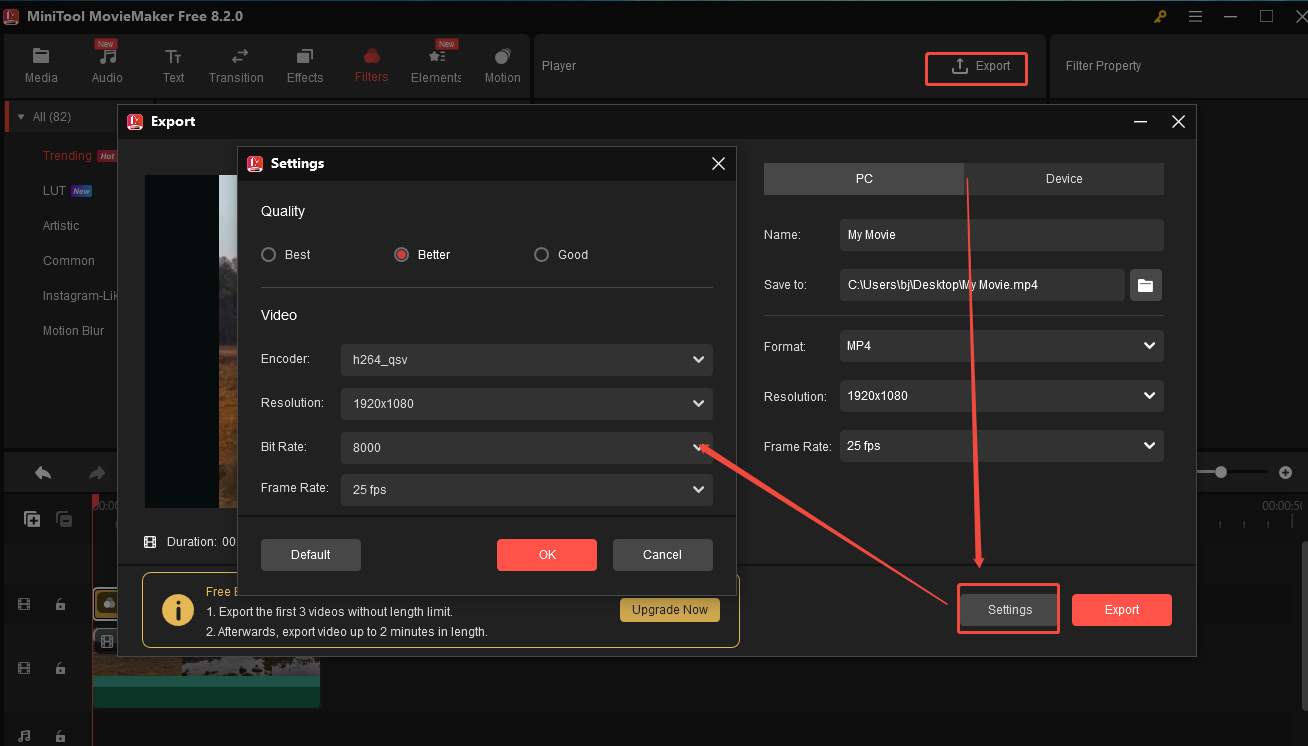The height and width of the screenshot is (746, 1308).
Task: Select the Motion Blur filter category
Action: click(x=73, y=331)
